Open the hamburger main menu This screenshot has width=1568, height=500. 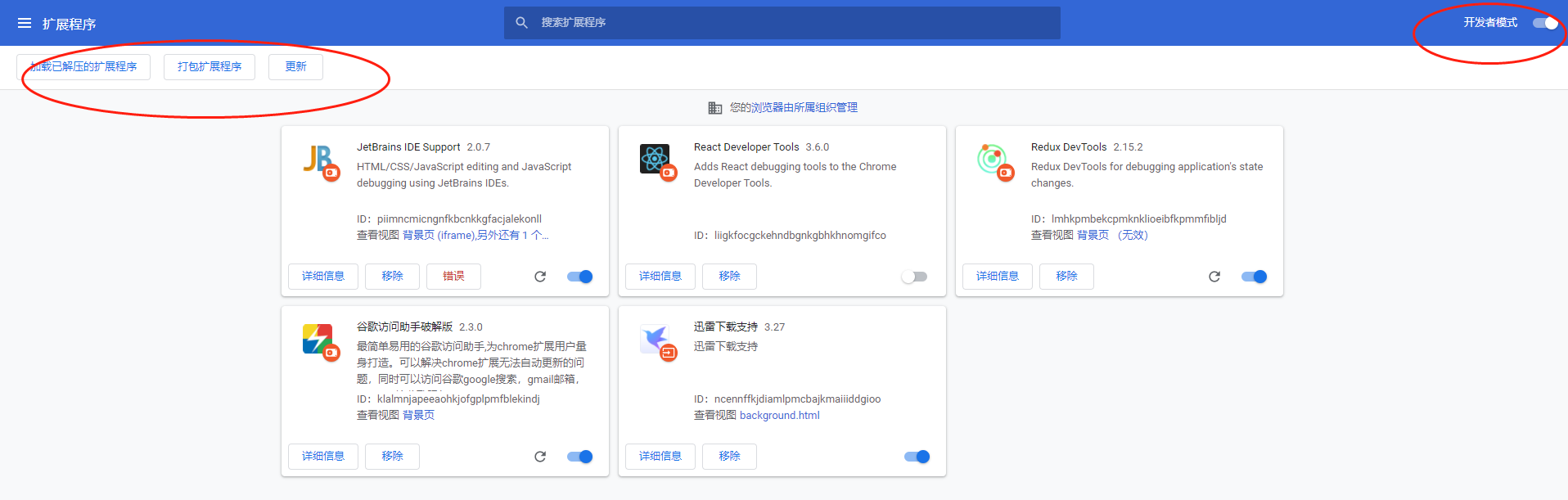25,24
